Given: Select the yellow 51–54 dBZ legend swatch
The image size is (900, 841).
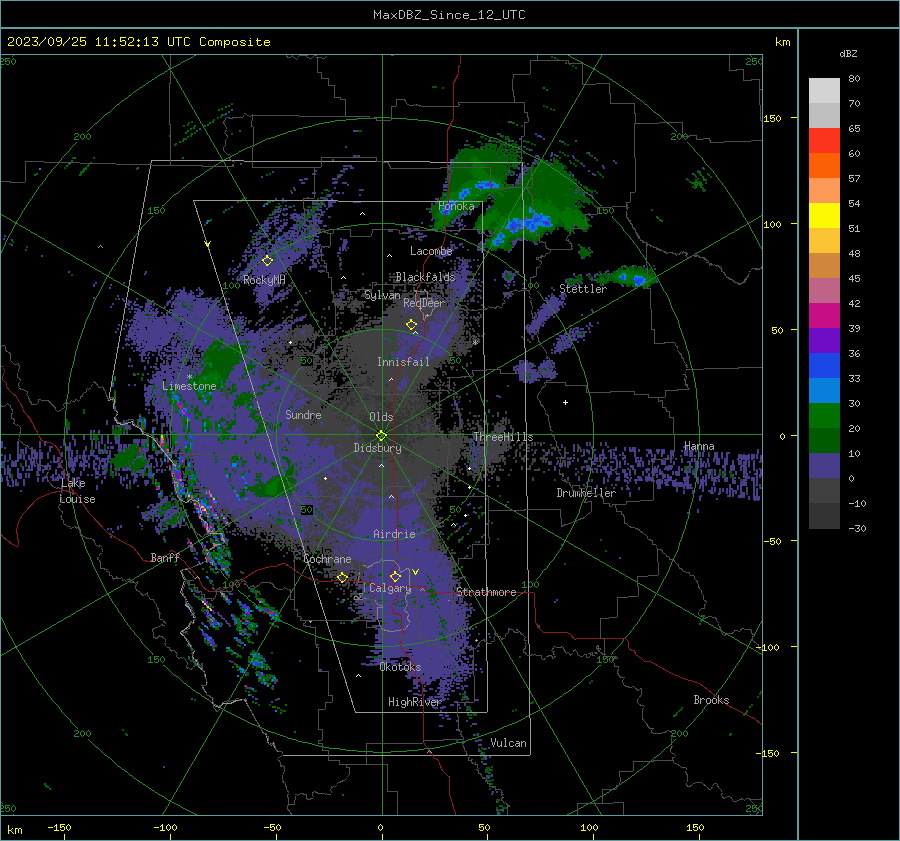Looking at the screenshot, I should 824,215.
